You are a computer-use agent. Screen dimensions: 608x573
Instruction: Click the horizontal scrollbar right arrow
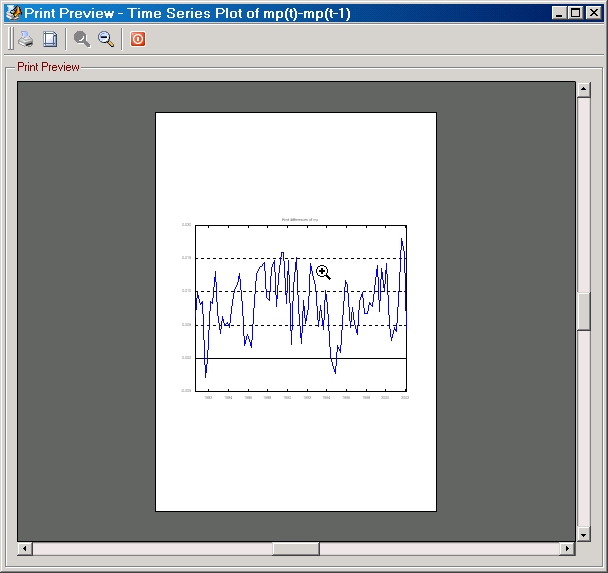click(567, 549)
